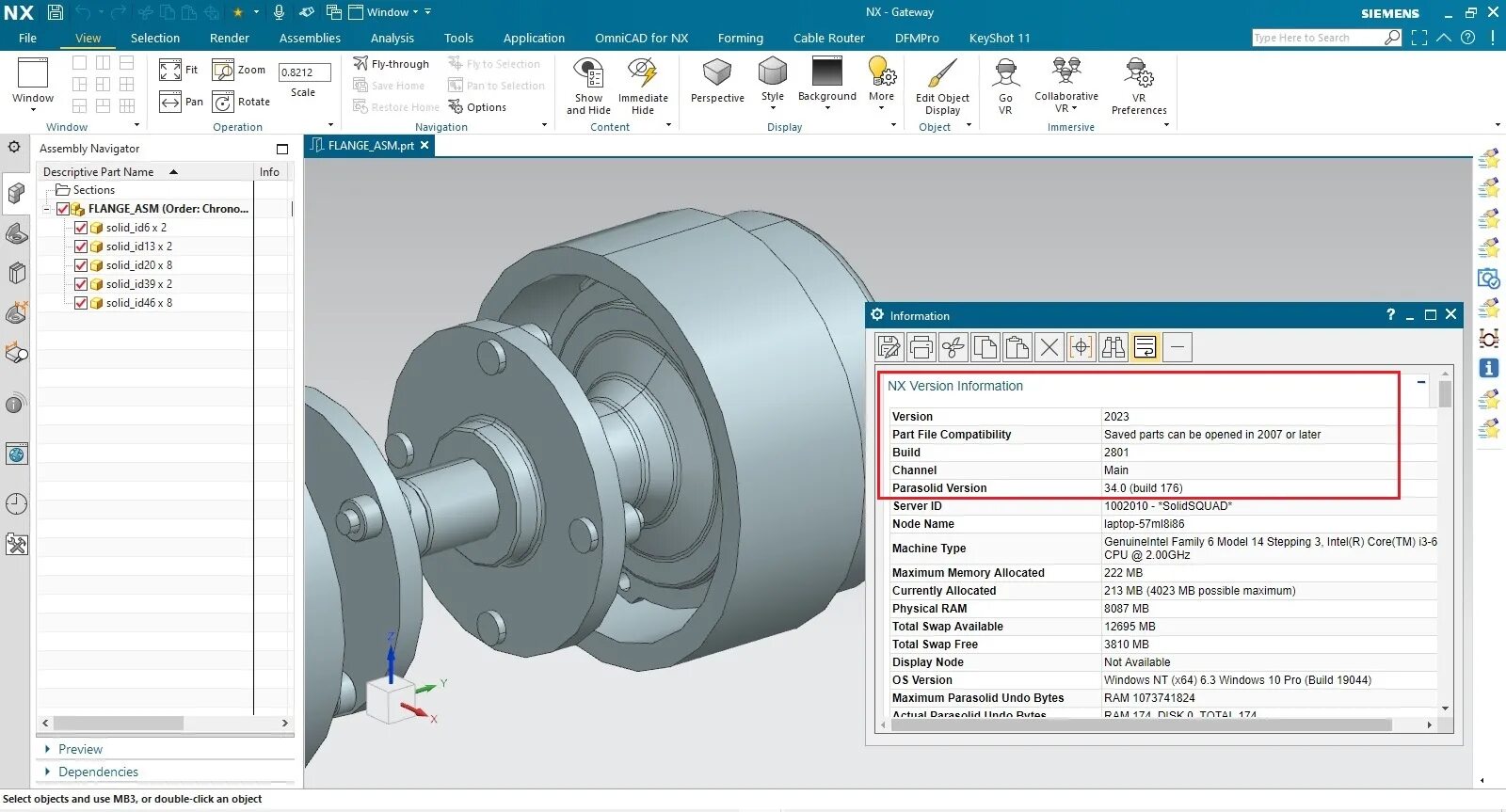Image resolution: width=1506 pixels, height=812 pixels.
Task: Toggle visibility of solid_id20 x 8
Action: click(81, 265)
